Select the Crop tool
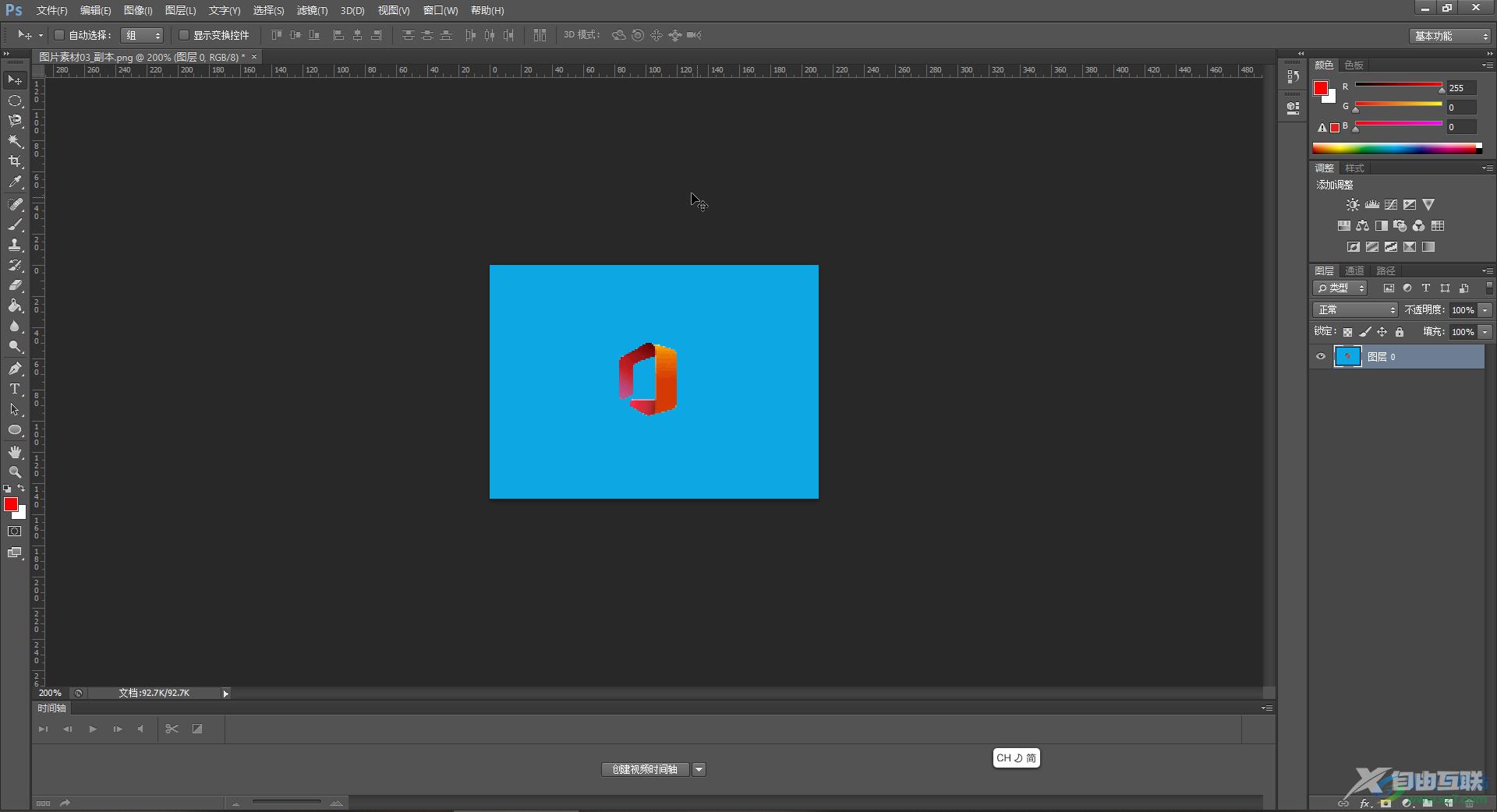Screen dimensions: 1497x812 pyautogui.click(x=15, y=161)
